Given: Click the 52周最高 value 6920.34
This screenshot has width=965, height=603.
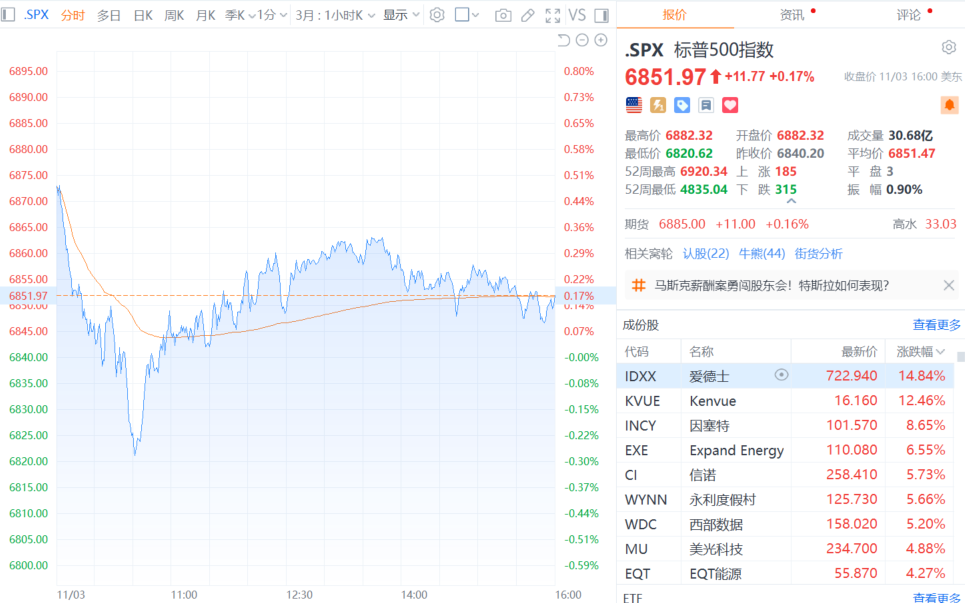Looking at the screenshot, I should click(x=703, y=172).
